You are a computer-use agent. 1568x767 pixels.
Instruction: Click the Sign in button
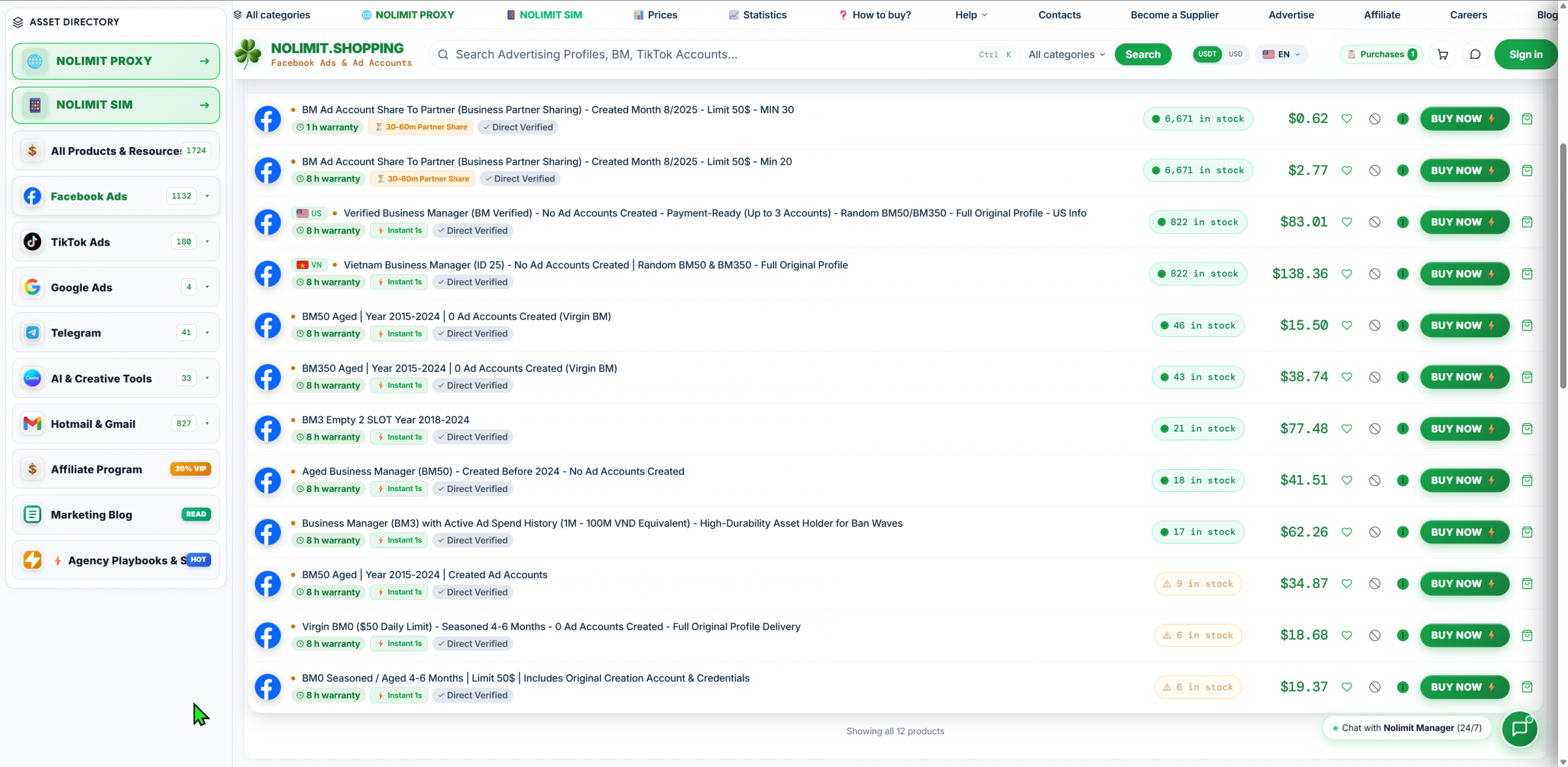(x=1526, y=55)
